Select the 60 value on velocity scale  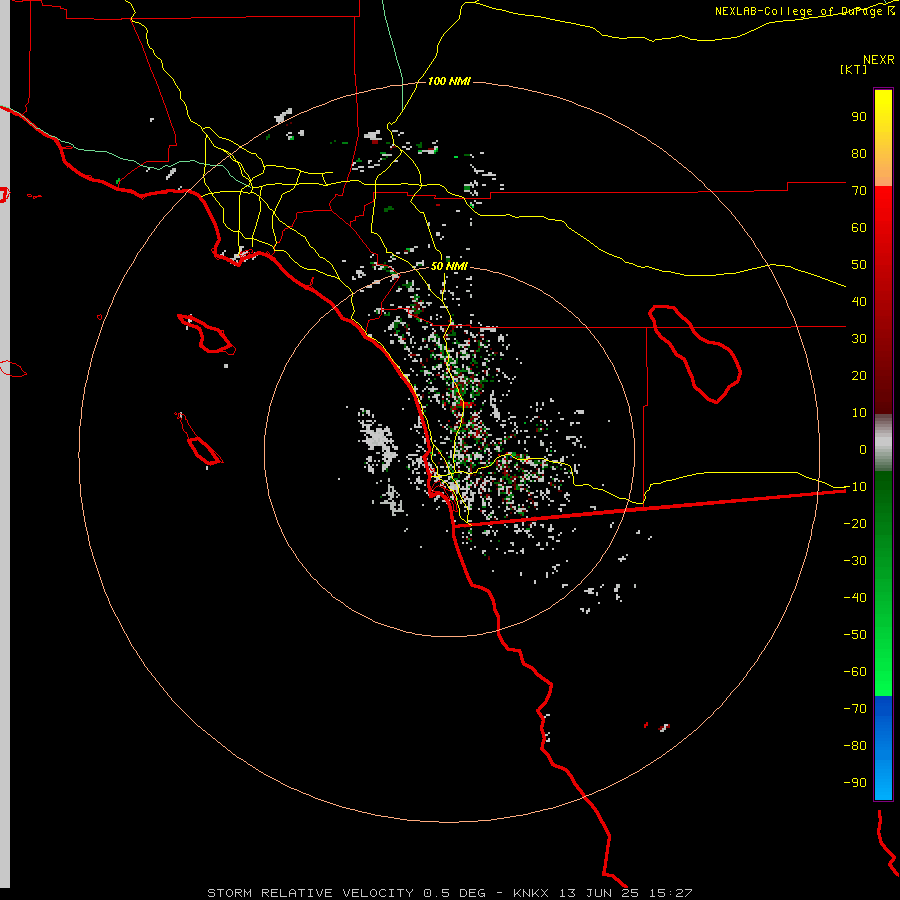(x=859, y=227)
